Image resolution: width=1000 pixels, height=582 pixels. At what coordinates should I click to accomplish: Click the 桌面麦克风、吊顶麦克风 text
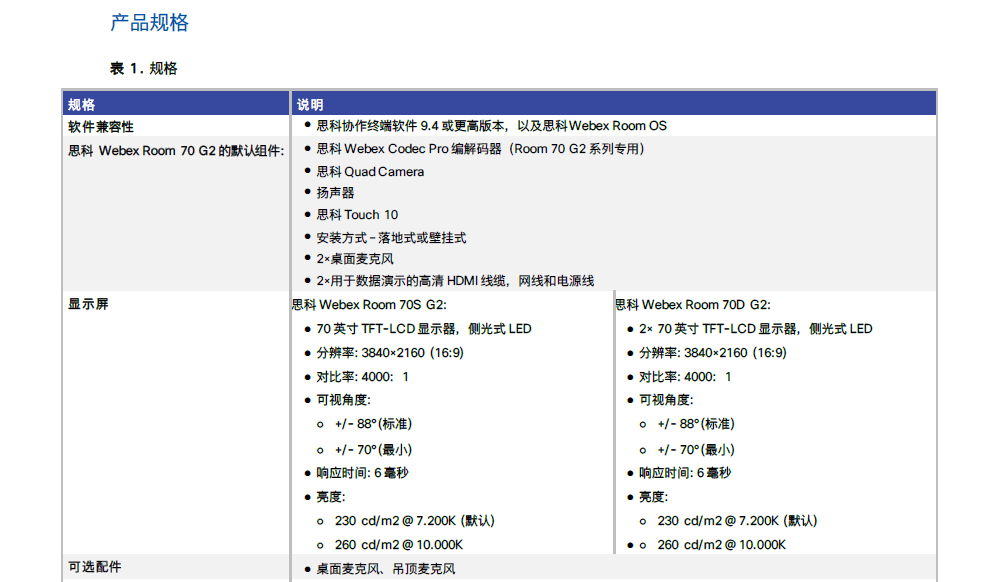386,569
